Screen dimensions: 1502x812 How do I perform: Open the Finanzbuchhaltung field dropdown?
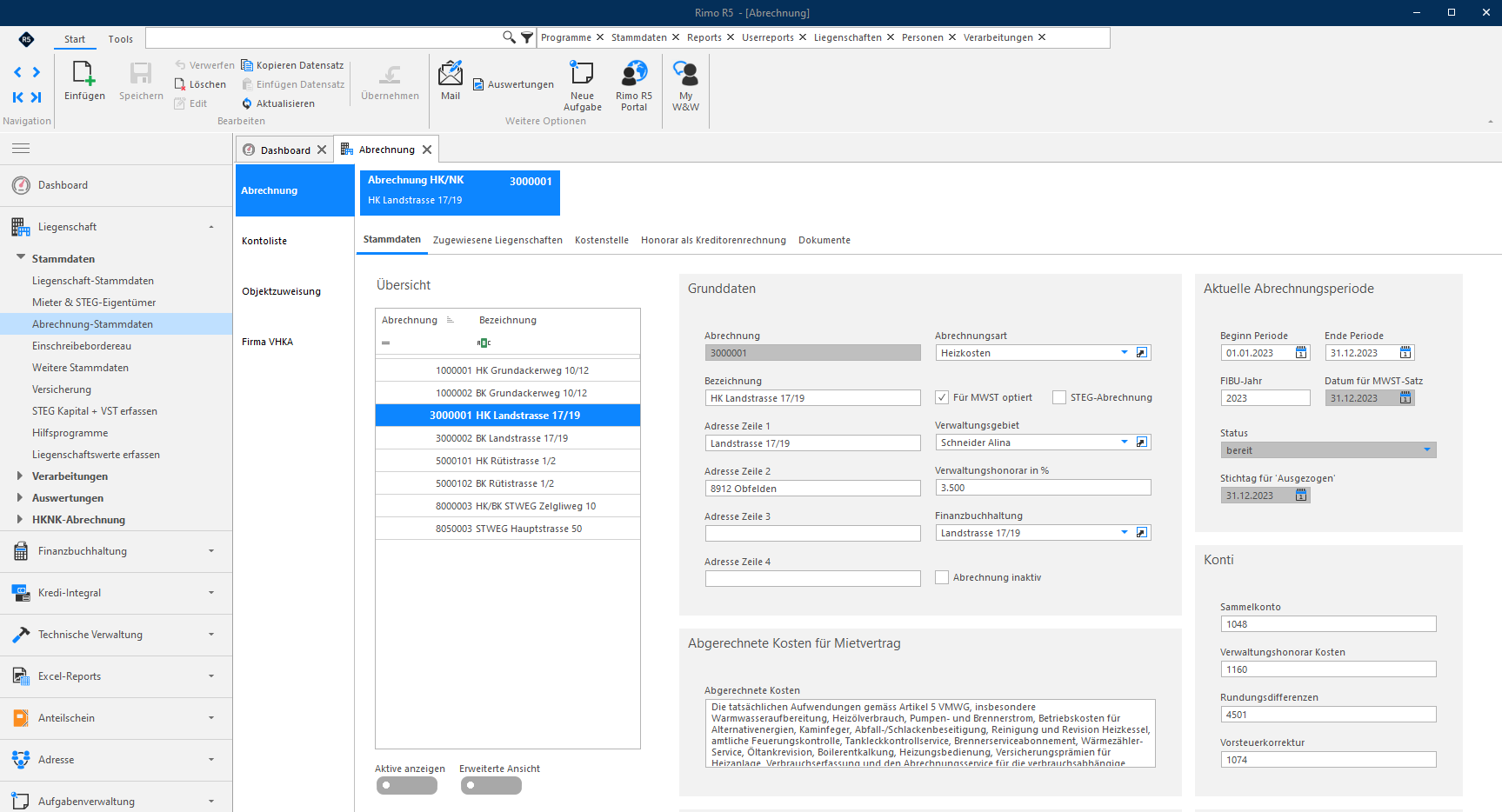click(1125, 533)
